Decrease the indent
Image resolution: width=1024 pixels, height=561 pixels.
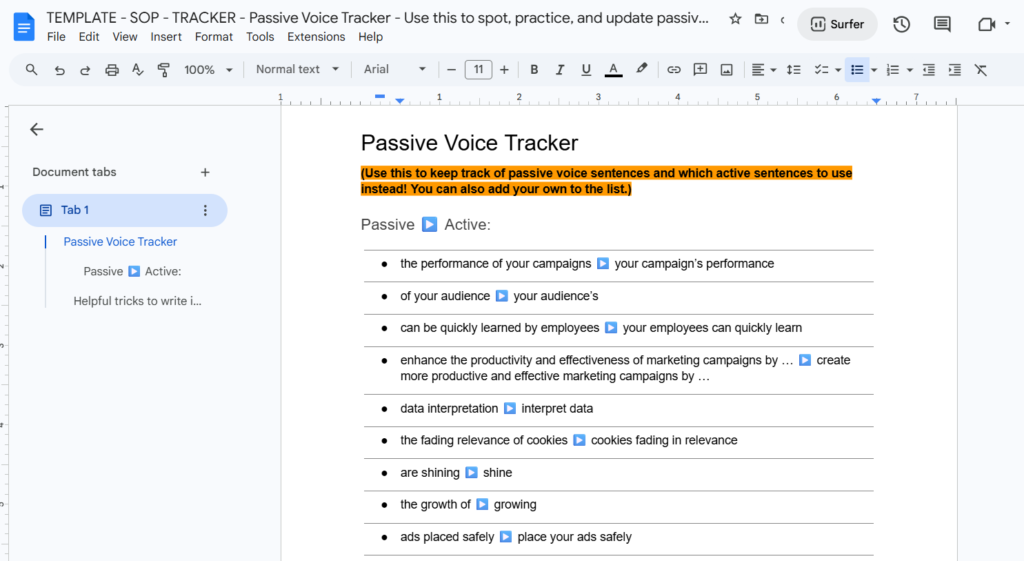(x=929, y=70)
